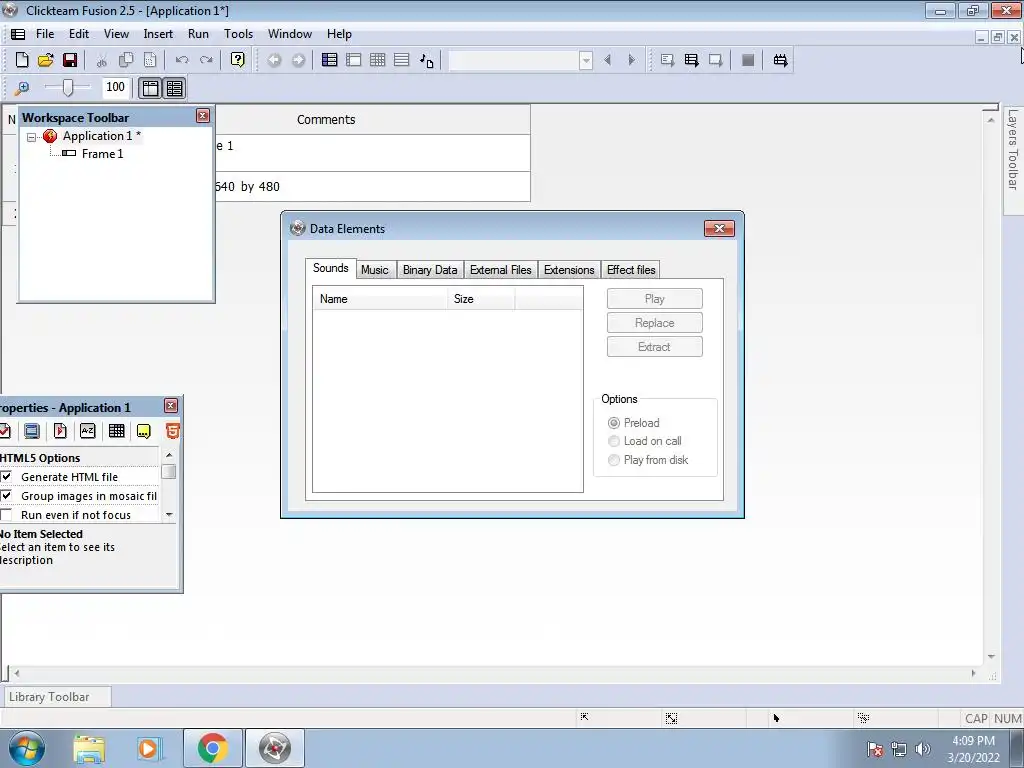Open Window properties tab with monitor icon
Image resolution: width=1024 pixels, height=768 pixels.
31,431
